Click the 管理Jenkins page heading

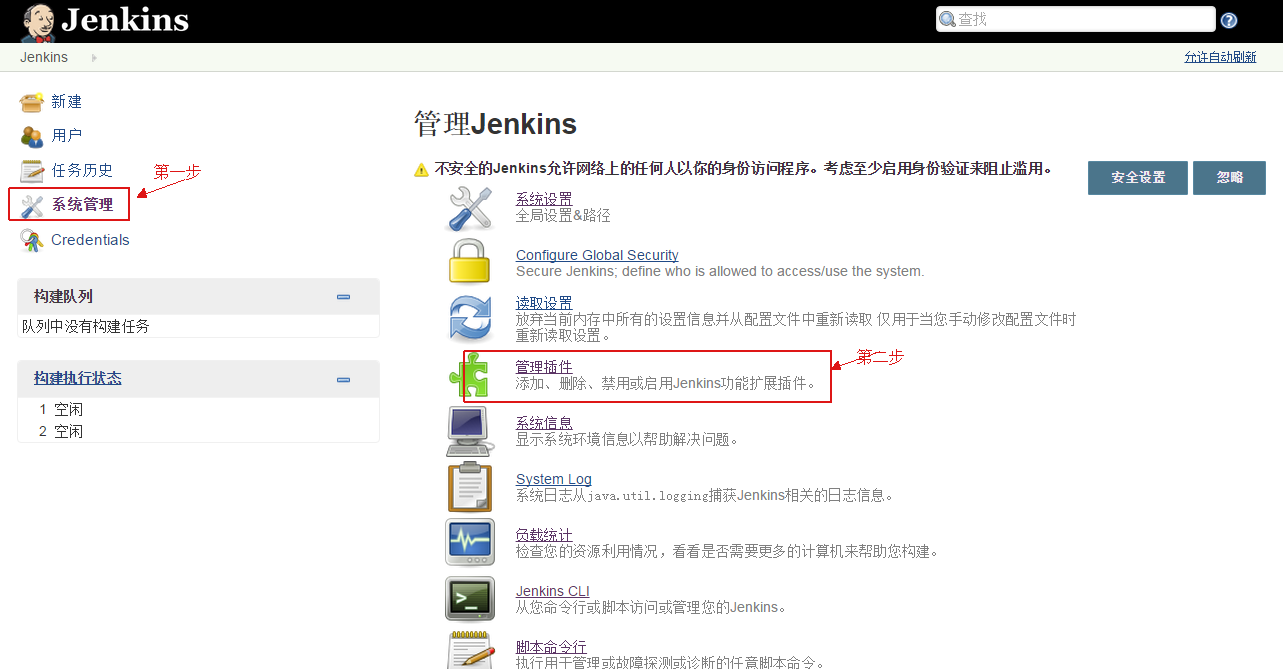(x=495, y=124)
